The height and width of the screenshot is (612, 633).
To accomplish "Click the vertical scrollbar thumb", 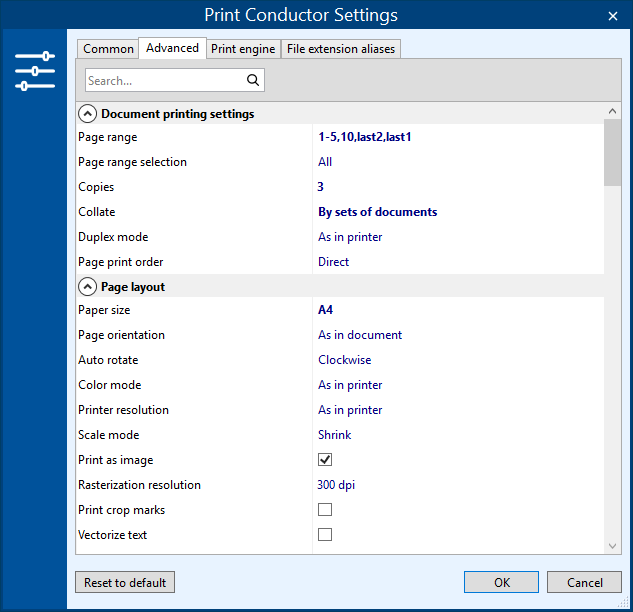I will tap(613, 153).
